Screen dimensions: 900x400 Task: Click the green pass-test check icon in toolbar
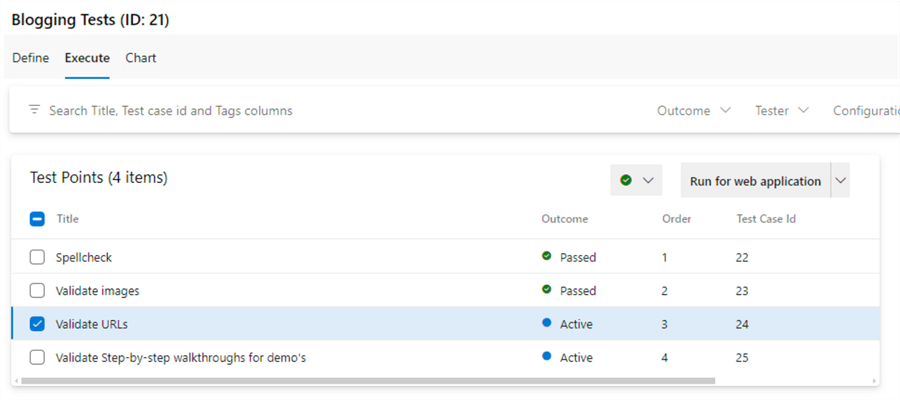626,181
